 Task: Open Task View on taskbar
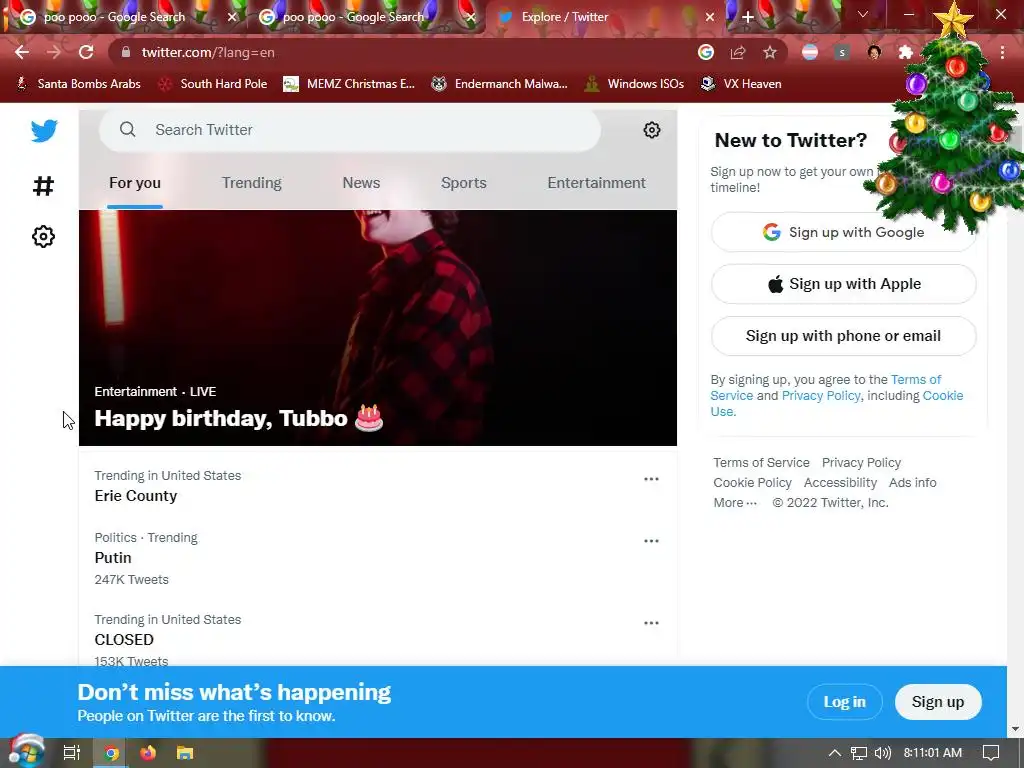pos(72,753)
